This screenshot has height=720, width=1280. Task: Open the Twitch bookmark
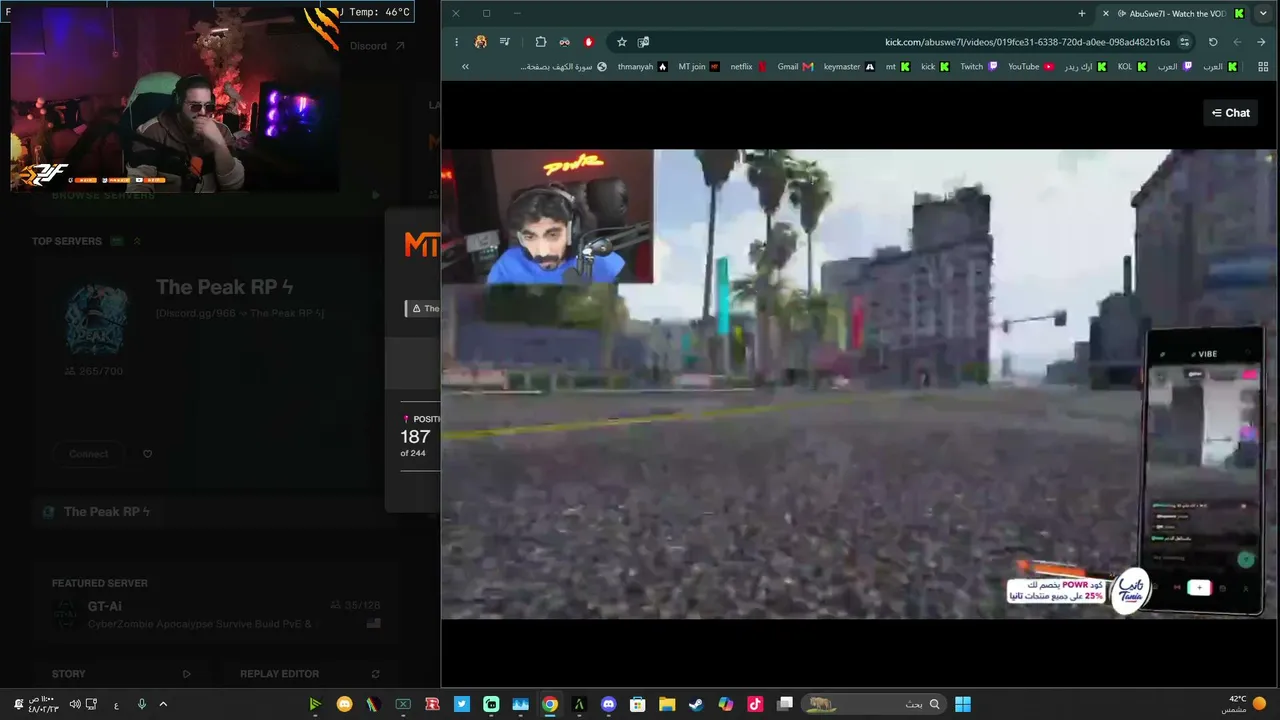click(x=979, y=67)
